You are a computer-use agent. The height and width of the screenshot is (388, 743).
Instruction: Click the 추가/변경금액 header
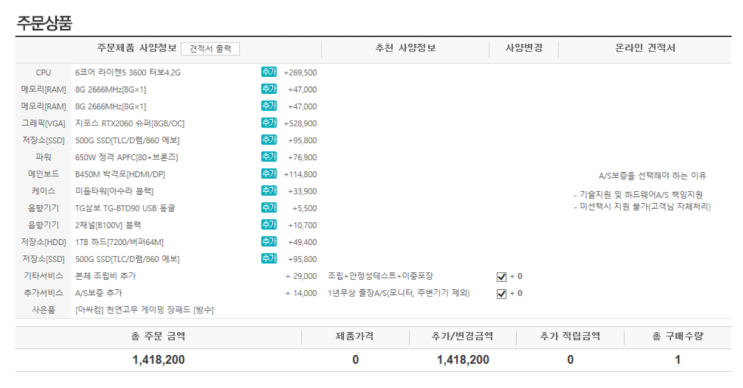pyautogui.click(x=462, y=336)
